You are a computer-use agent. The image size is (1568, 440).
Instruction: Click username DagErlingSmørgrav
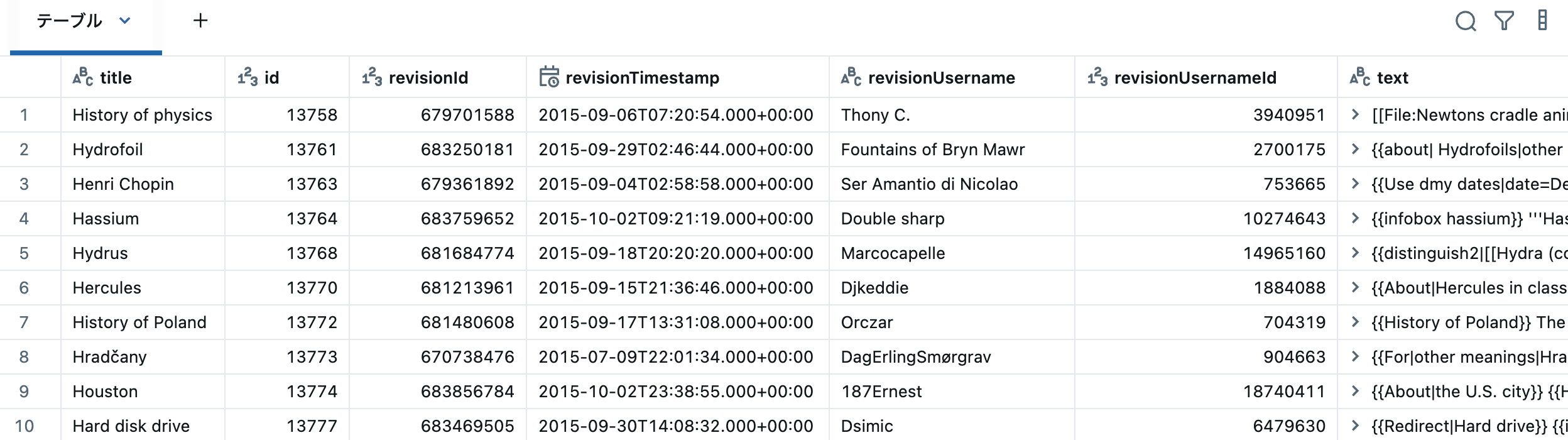(x=916, y=357)
